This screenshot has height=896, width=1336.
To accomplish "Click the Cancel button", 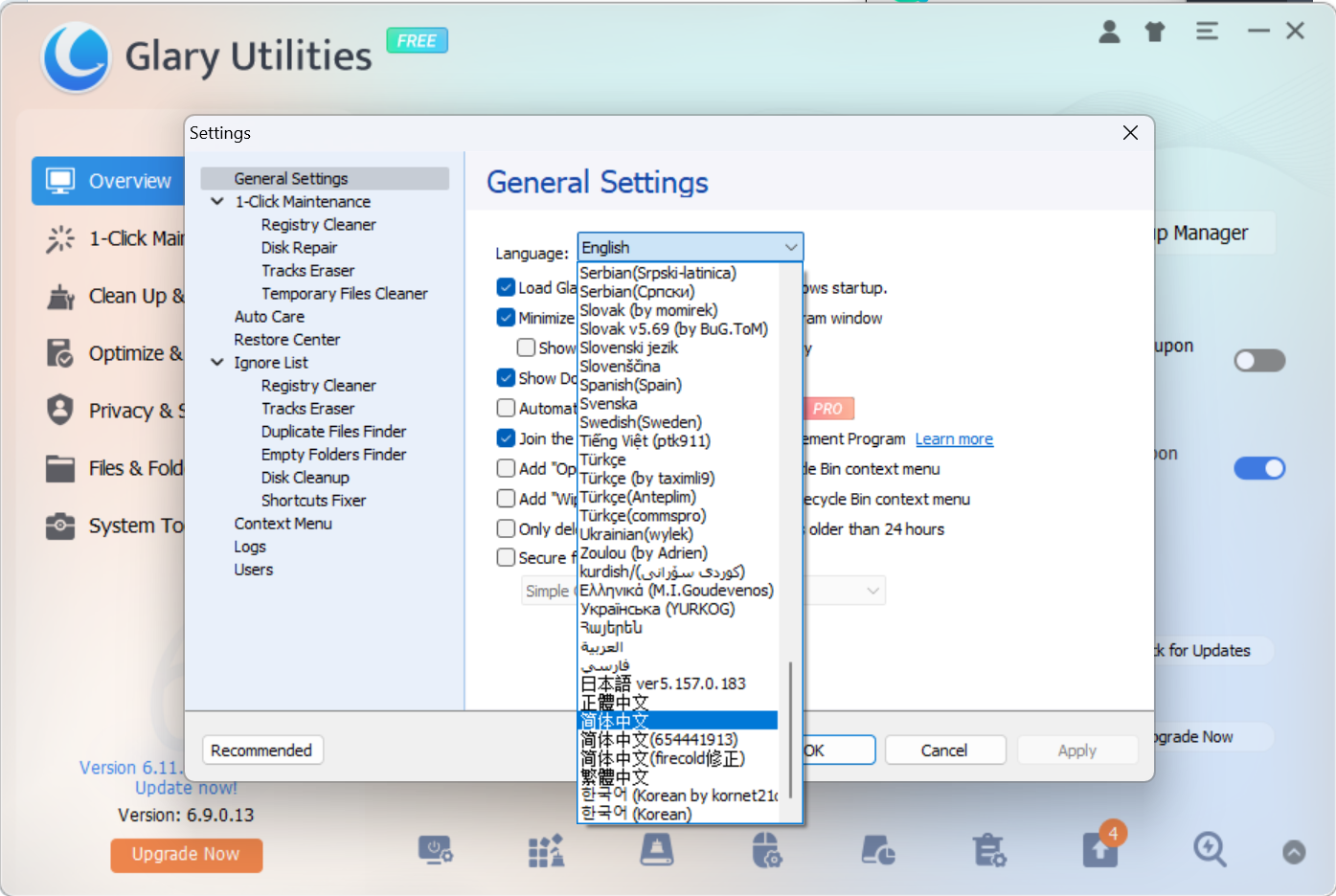I will tap(944, 750).
